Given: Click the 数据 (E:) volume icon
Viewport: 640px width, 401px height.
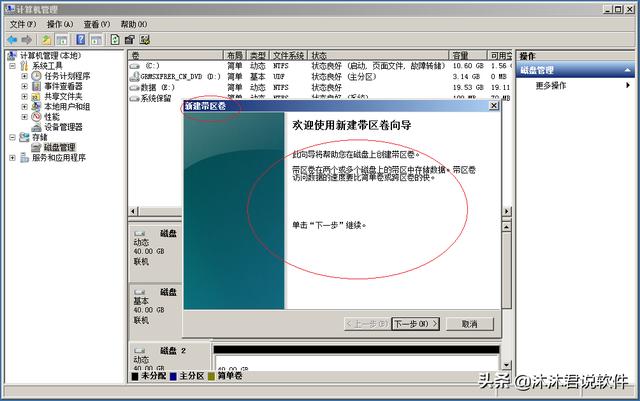Looking at the screenshot, I should [x=135, y=87].
